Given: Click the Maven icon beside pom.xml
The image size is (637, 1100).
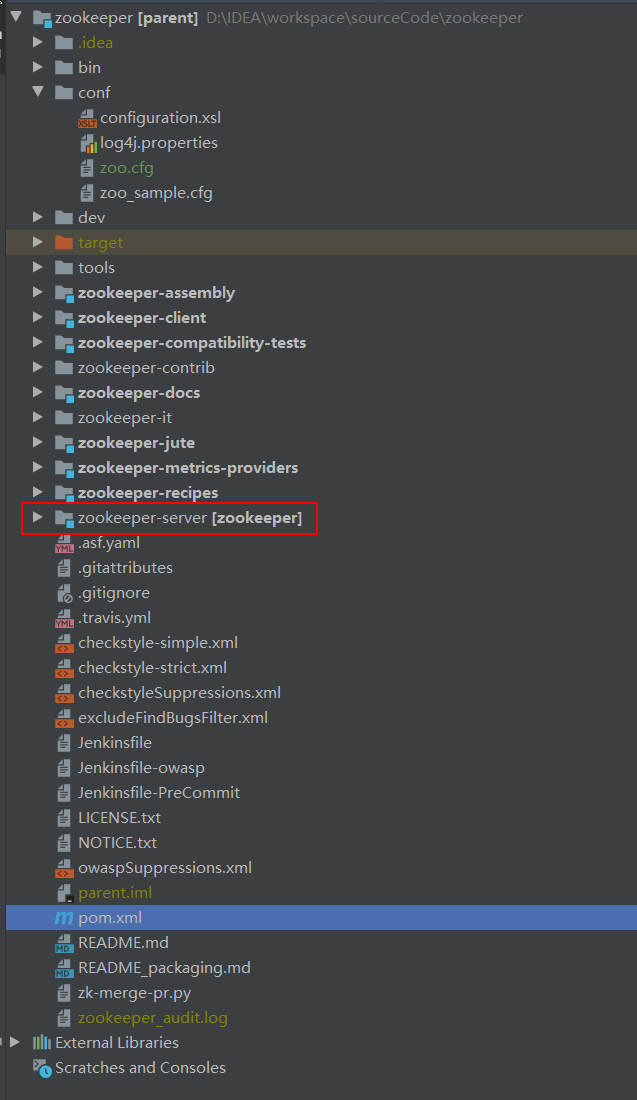Looking at the screenshot, I should pyautogui.click(x=64, y=918).
